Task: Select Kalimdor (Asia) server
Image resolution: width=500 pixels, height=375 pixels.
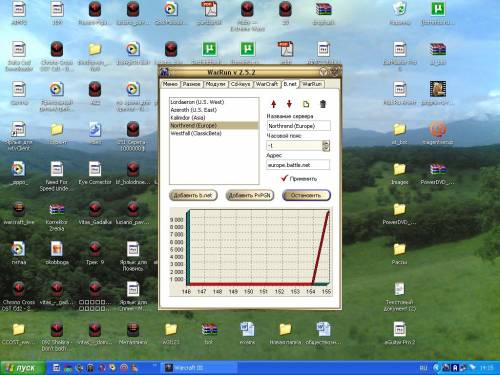Action: [x=214, y=118]
